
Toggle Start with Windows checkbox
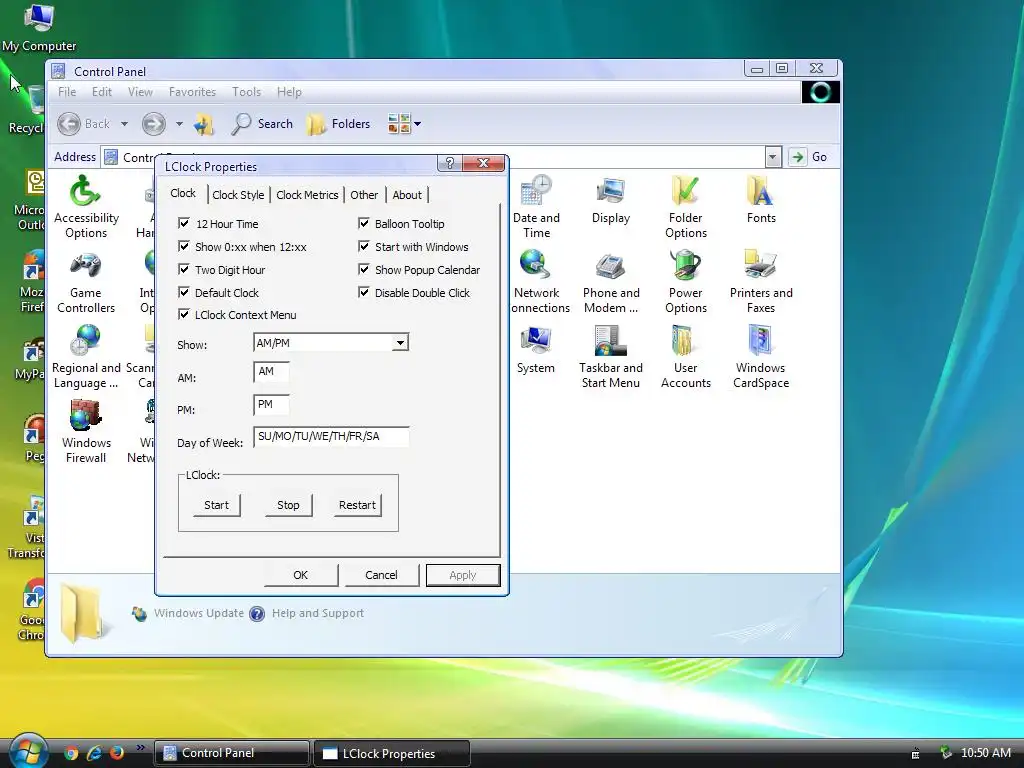tap(364, 246)
